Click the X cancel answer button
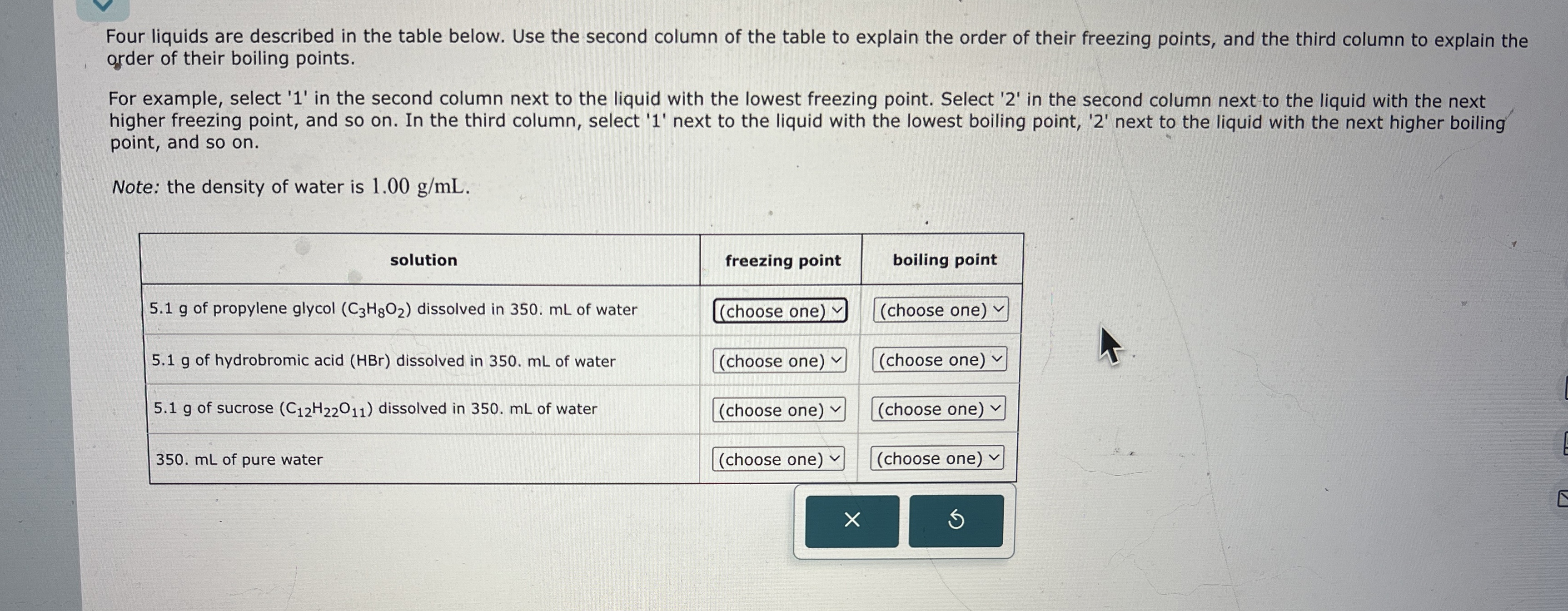The image size is (1568, 611). coord(851,522)
